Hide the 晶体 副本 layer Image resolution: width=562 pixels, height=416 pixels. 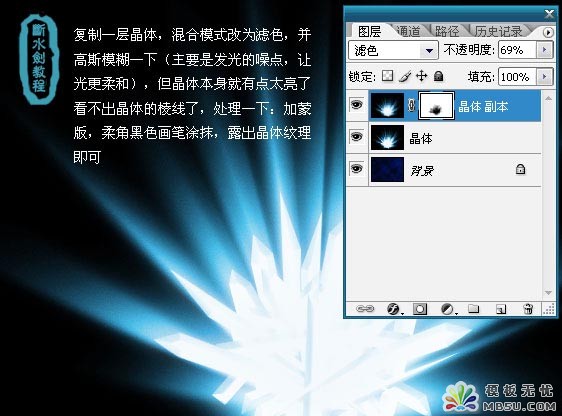[x=357, y=105]
